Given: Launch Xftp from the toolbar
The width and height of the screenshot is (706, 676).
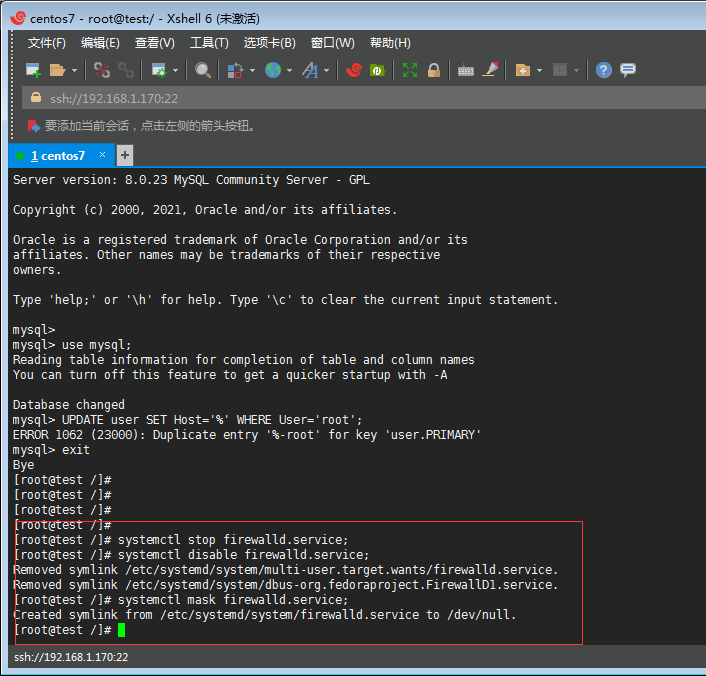Looking at the screenshot, I should (377, 70).
